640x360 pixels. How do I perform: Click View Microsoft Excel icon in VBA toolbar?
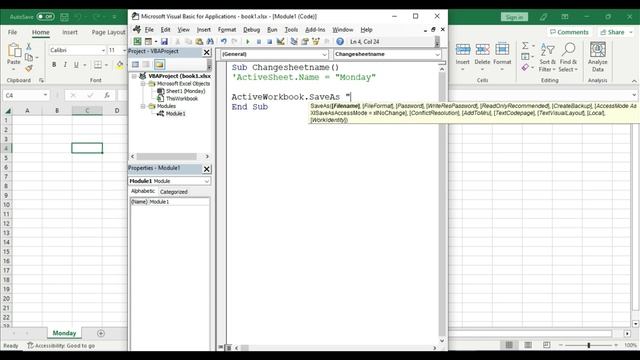point(138,42)
